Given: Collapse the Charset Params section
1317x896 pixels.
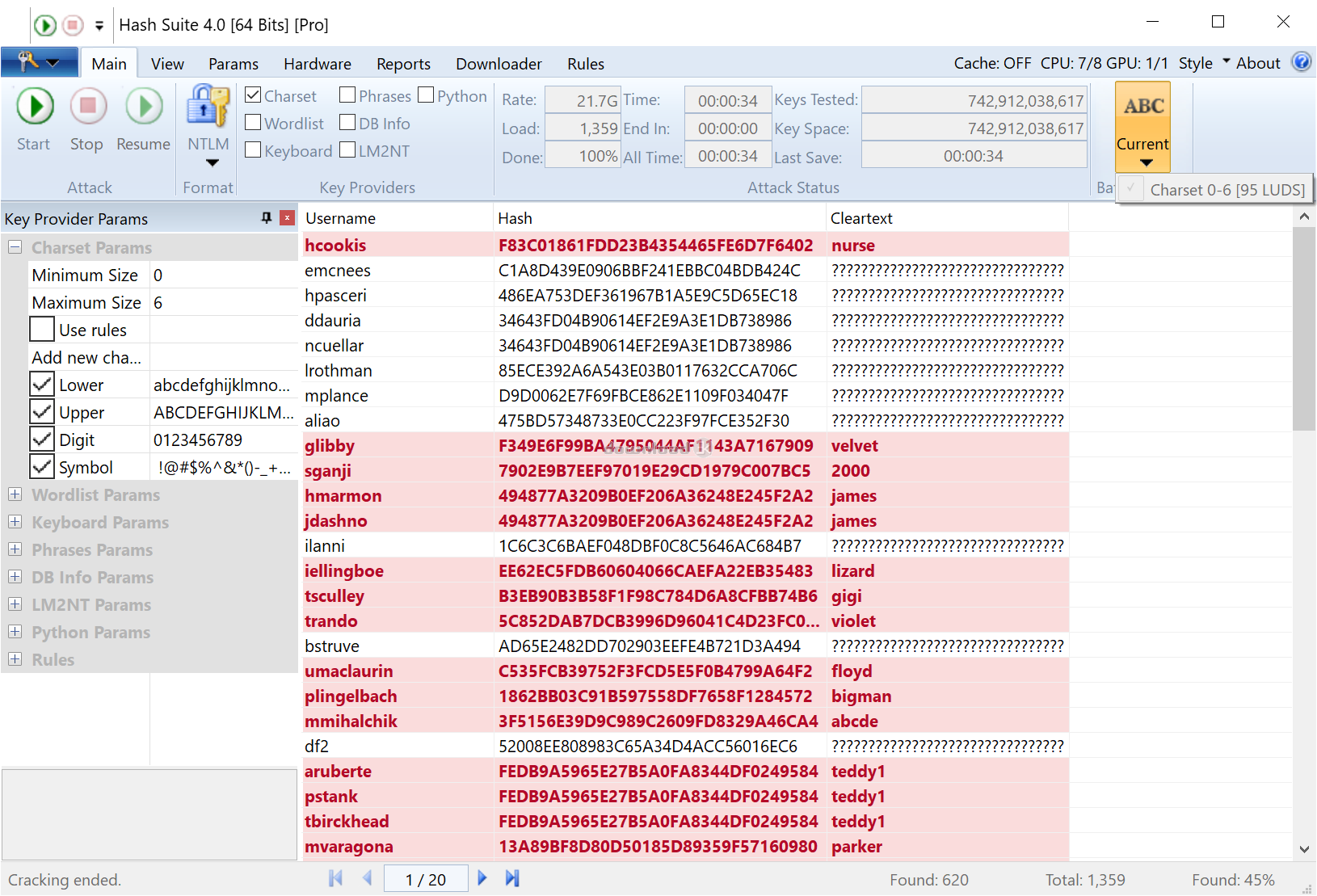Looking at the screenshot, I should 15,247.
